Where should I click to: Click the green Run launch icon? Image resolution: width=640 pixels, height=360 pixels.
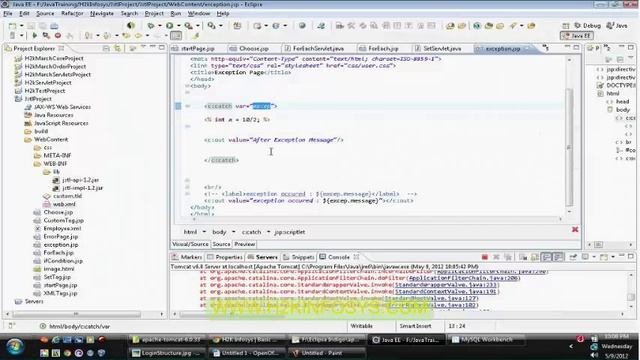[169, 26]
